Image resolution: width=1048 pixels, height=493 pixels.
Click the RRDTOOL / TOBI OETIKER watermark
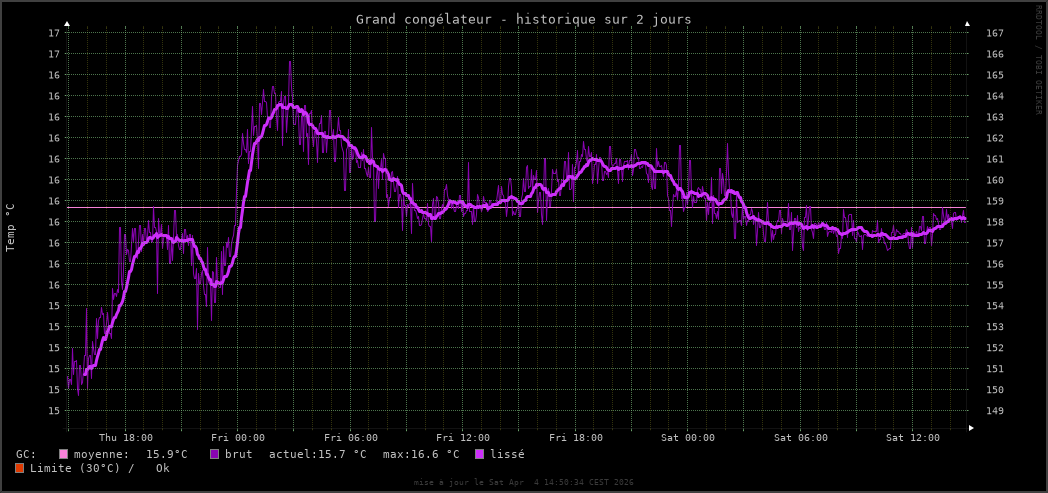tap(1038, 60)
